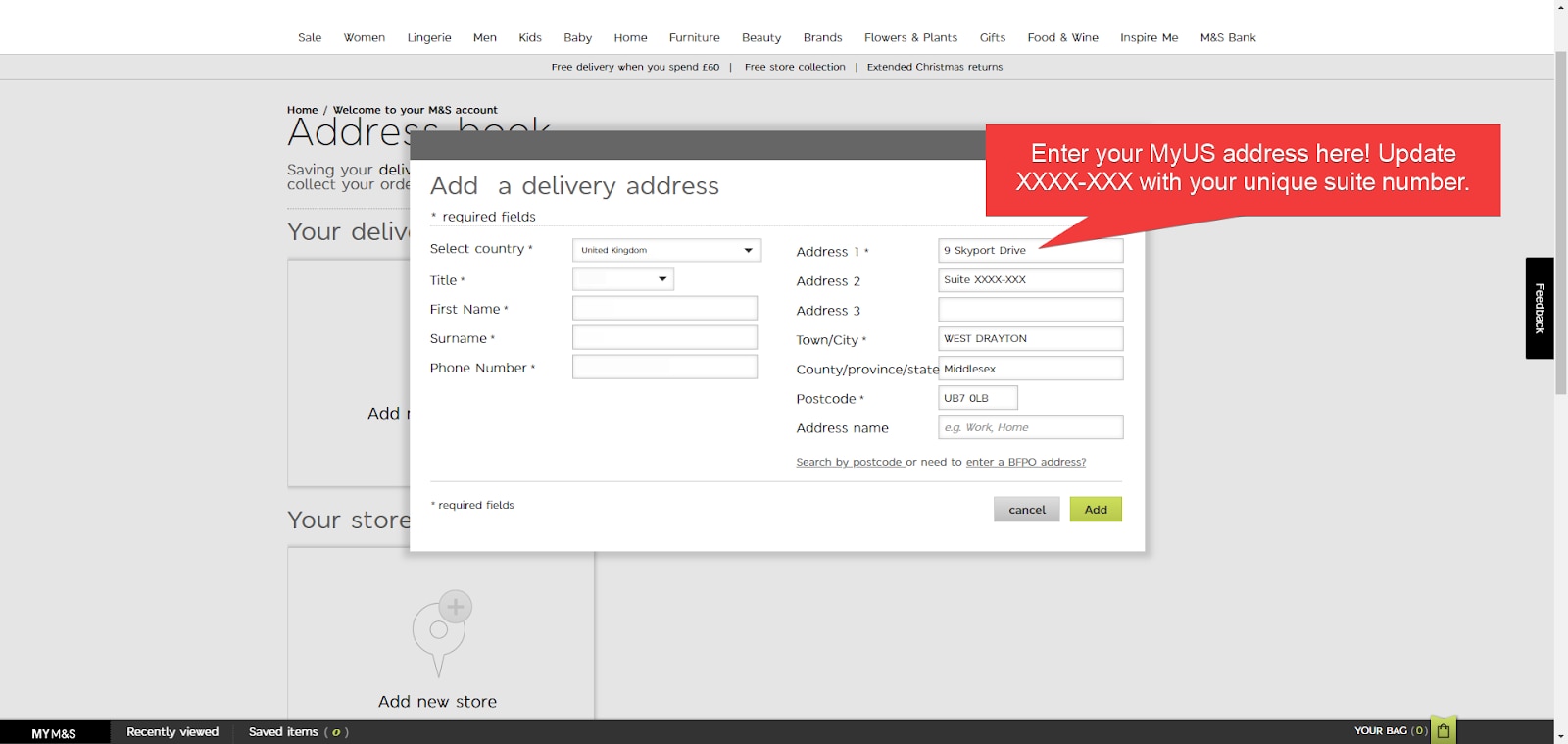This screenshot has width=1568, height=744.
Task: Focus the Surname input field
Action: (x=664, y=337)
